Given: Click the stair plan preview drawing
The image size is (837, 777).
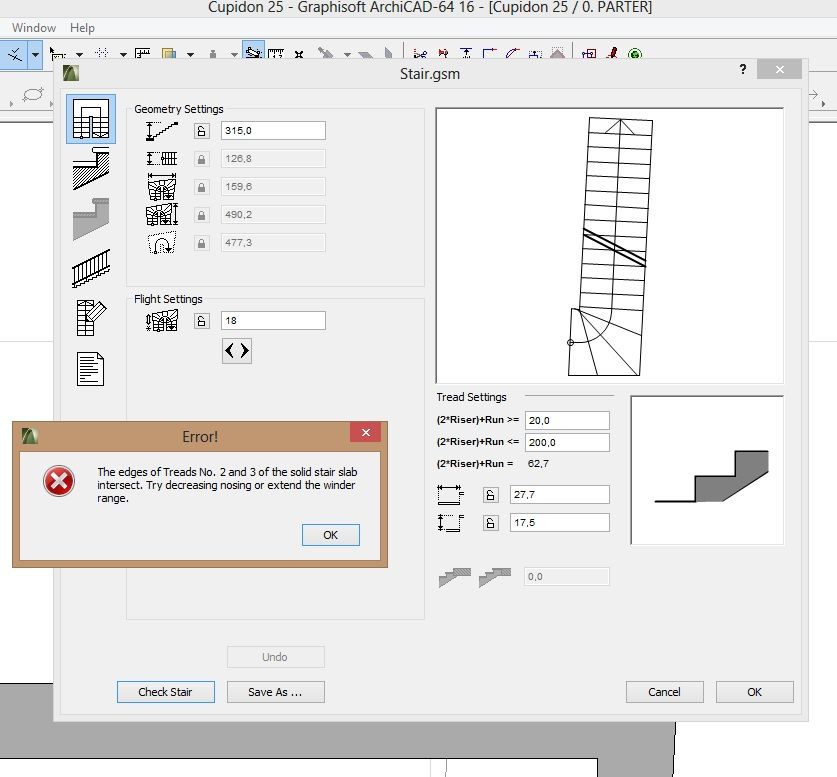Looking at the screenshot, I should [610, 245].
